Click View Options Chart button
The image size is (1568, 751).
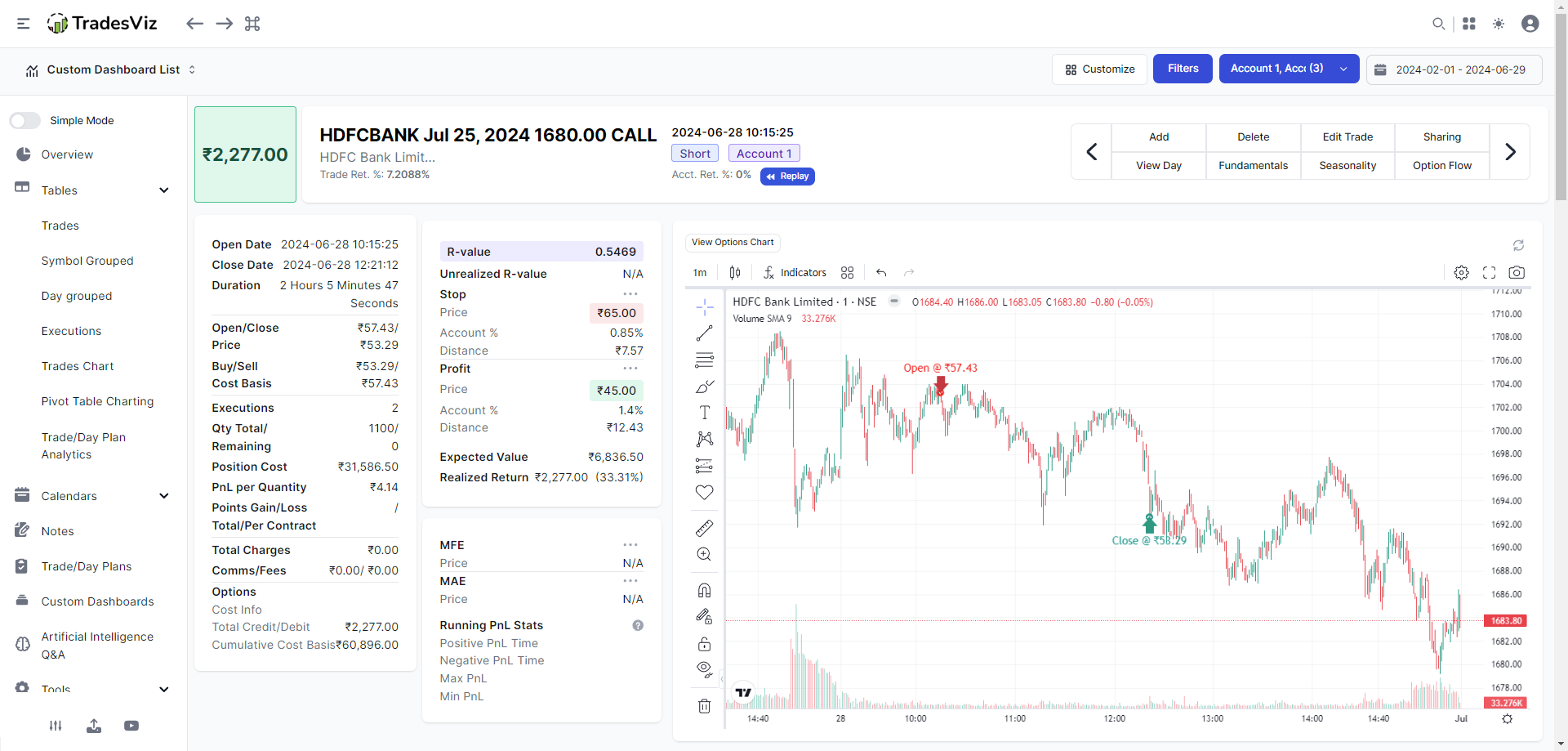[733, 243]
